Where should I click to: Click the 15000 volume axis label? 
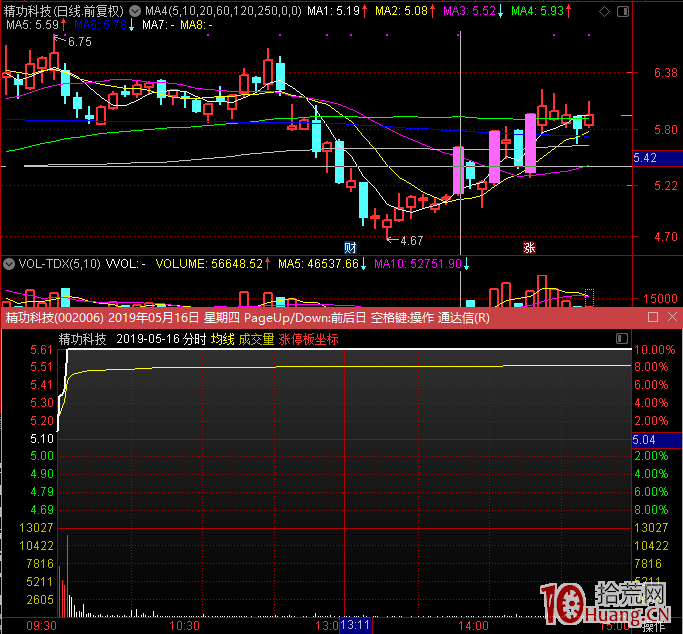point(660,299)
